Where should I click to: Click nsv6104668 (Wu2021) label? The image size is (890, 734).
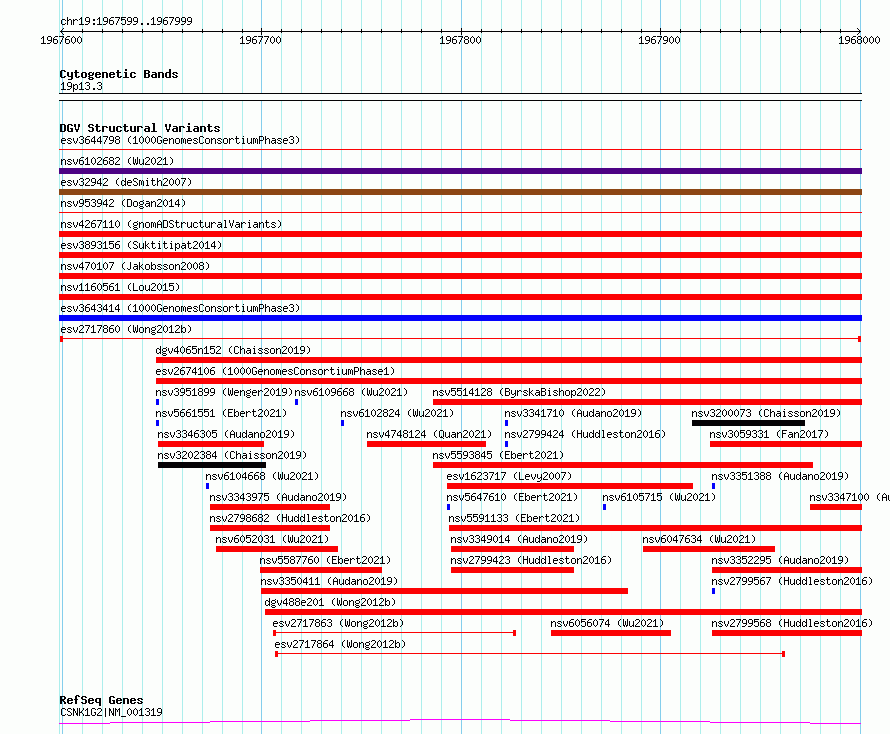coord(262,476)
